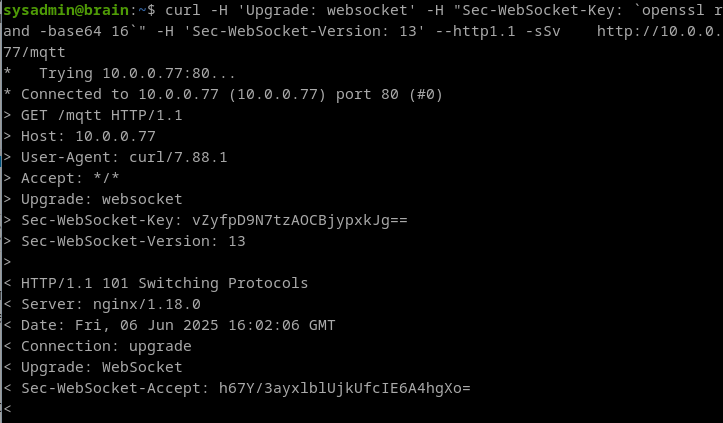Click the Sec-WebSocket-Accept hash value
The height and width of the screenshot is (423, 723).
[344, 388]
